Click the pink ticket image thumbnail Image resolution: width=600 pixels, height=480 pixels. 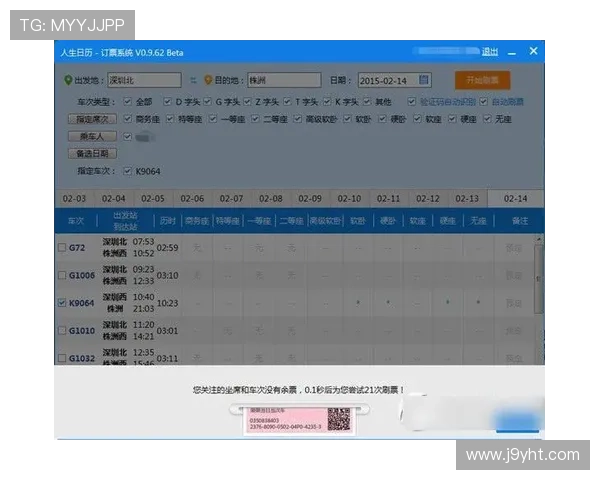coord(300,420)
